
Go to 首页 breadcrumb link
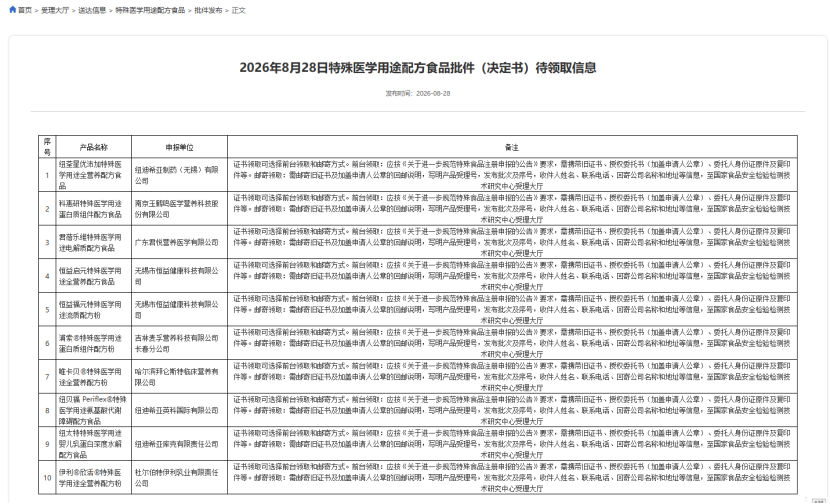pos(25,10)
